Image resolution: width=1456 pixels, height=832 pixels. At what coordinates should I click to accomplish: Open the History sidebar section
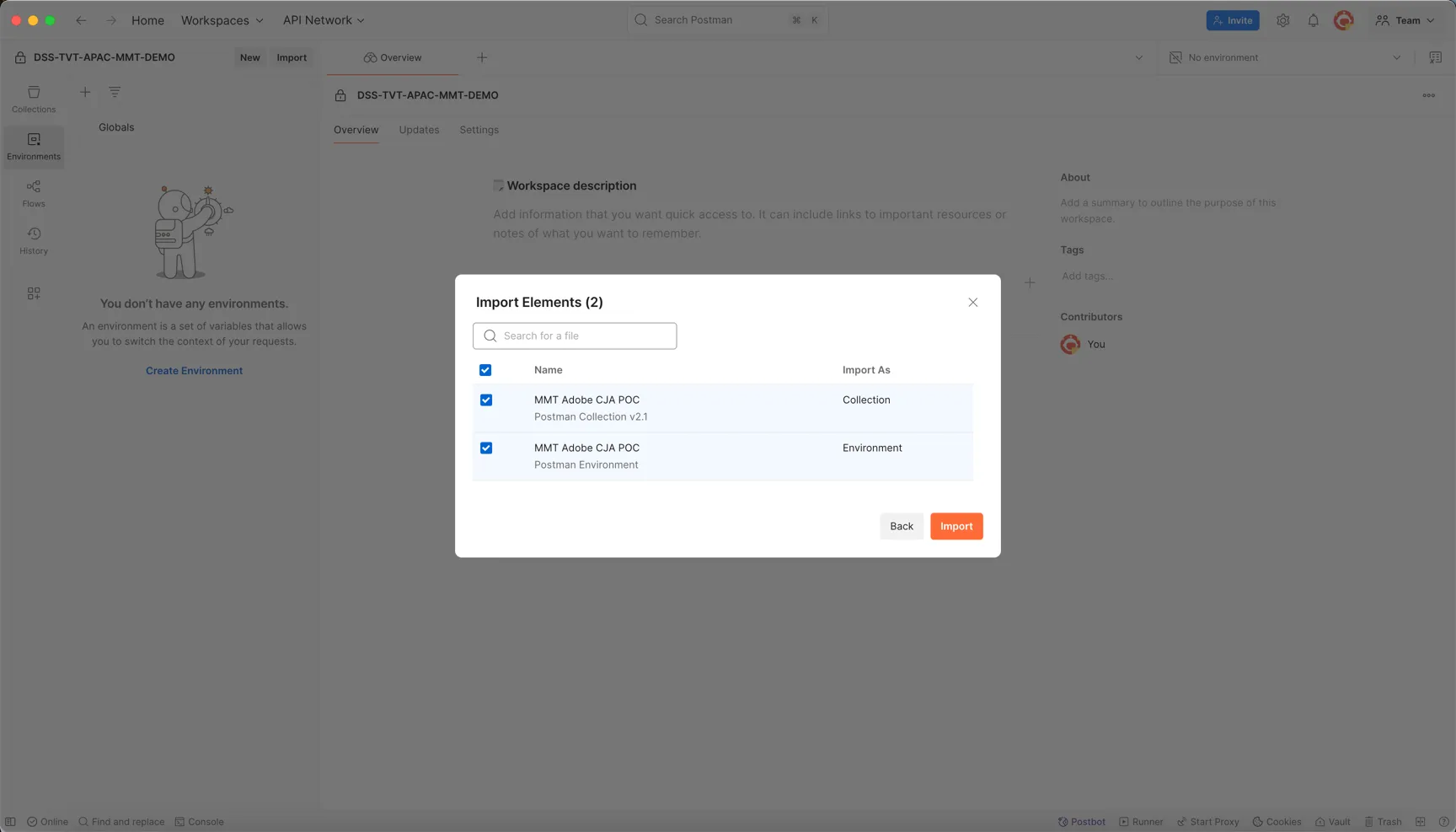pyautogui.click(x=34, y=240)
